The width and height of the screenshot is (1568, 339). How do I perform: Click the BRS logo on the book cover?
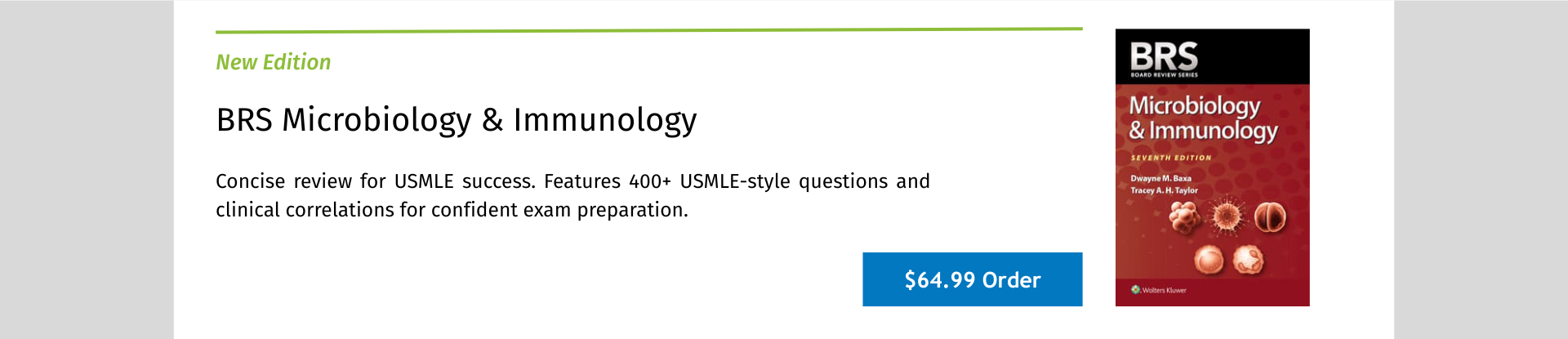(1164, 56)
